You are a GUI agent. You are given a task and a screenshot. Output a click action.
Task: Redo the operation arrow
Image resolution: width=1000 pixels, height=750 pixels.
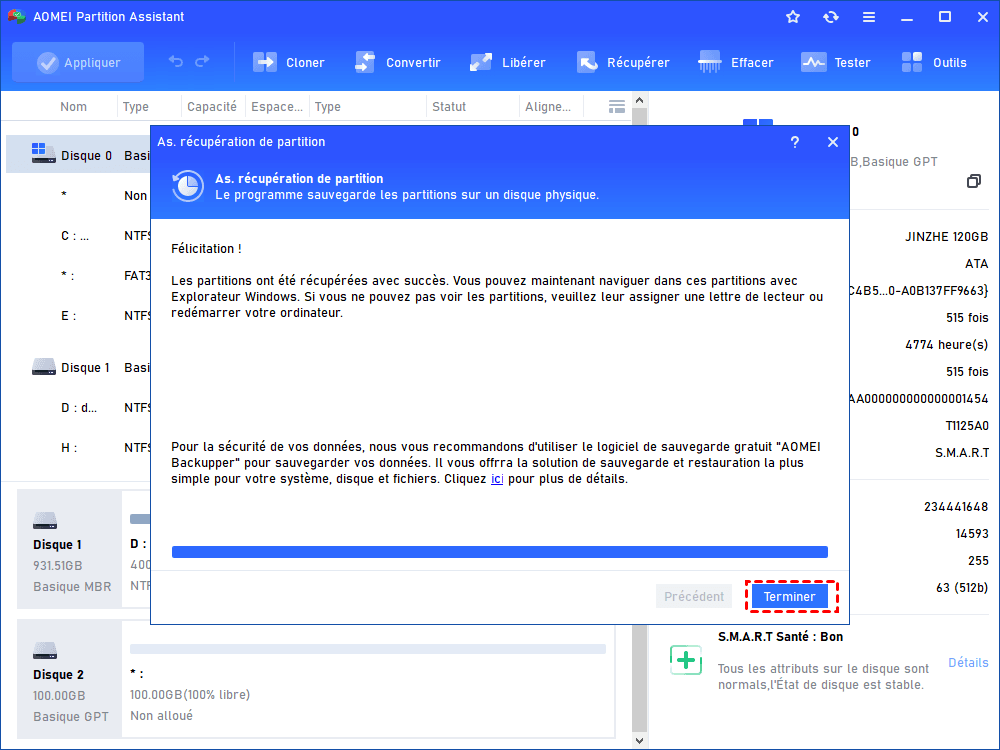(202, 61)
